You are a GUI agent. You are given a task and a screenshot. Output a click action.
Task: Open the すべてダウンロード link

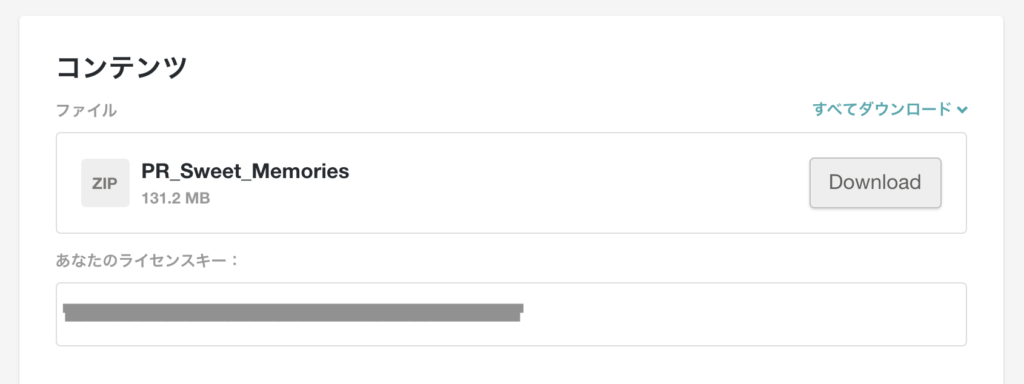pyautogui.click(x=882, y=110)
